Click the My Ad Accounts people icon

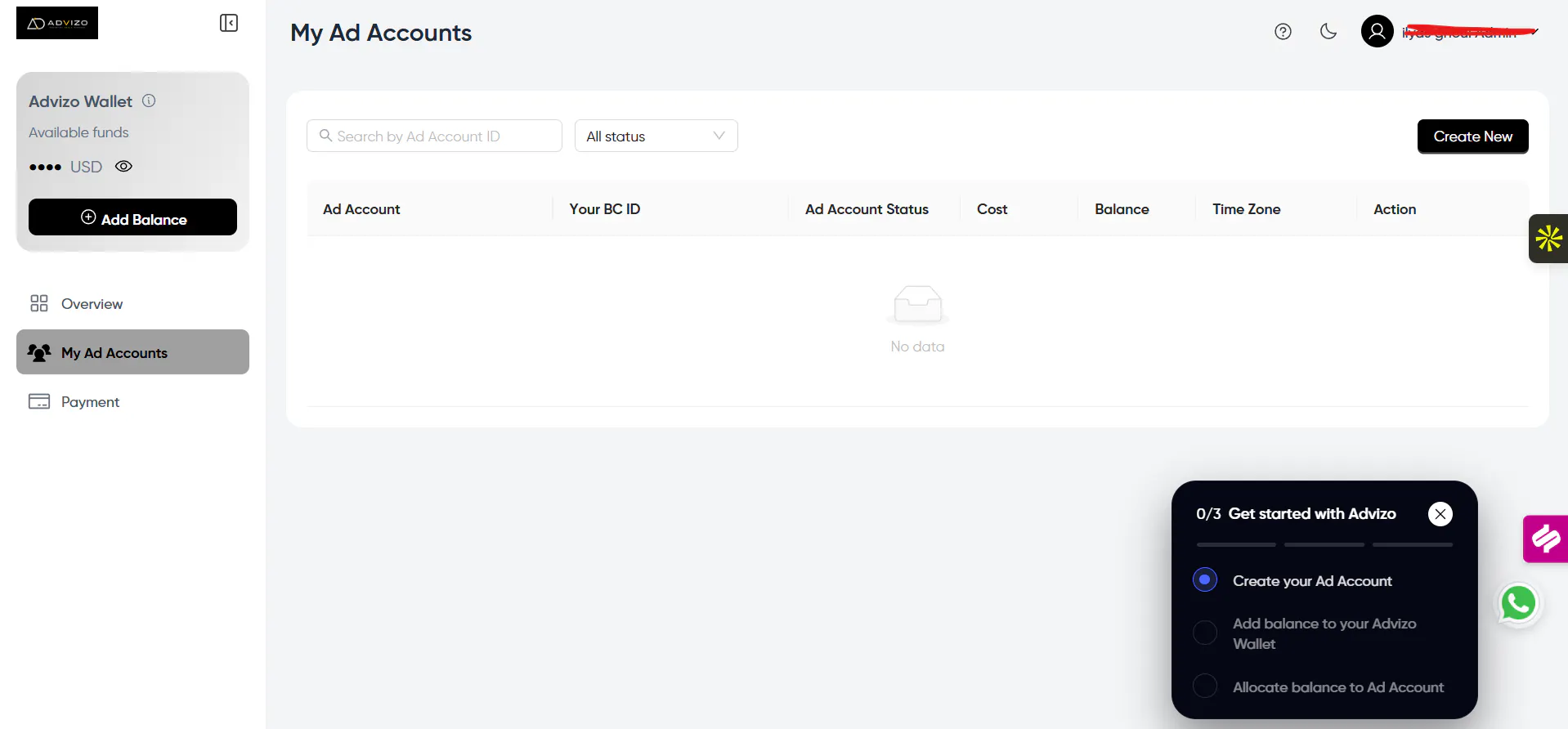tap(39, 352)
